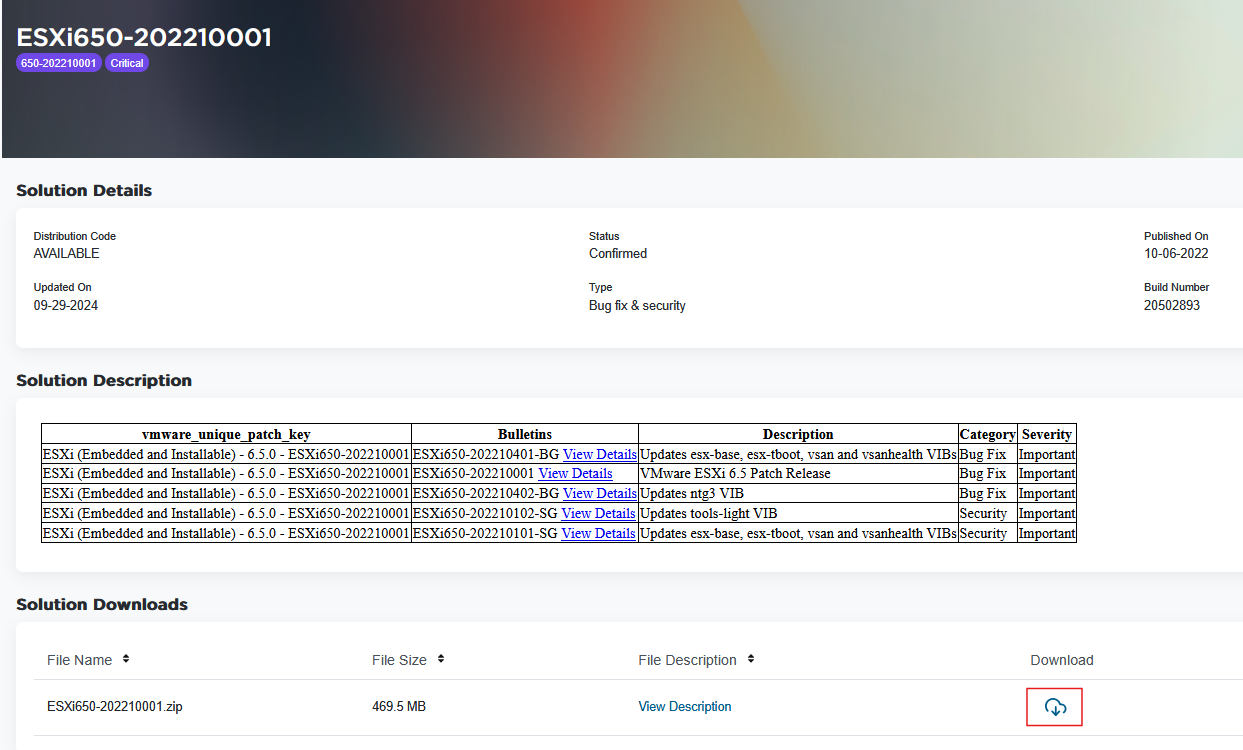Click the download cloud icon for ESXi650-202210001.zip
This screenshot has width=1243, height=750.
(x=1055, y=707)
